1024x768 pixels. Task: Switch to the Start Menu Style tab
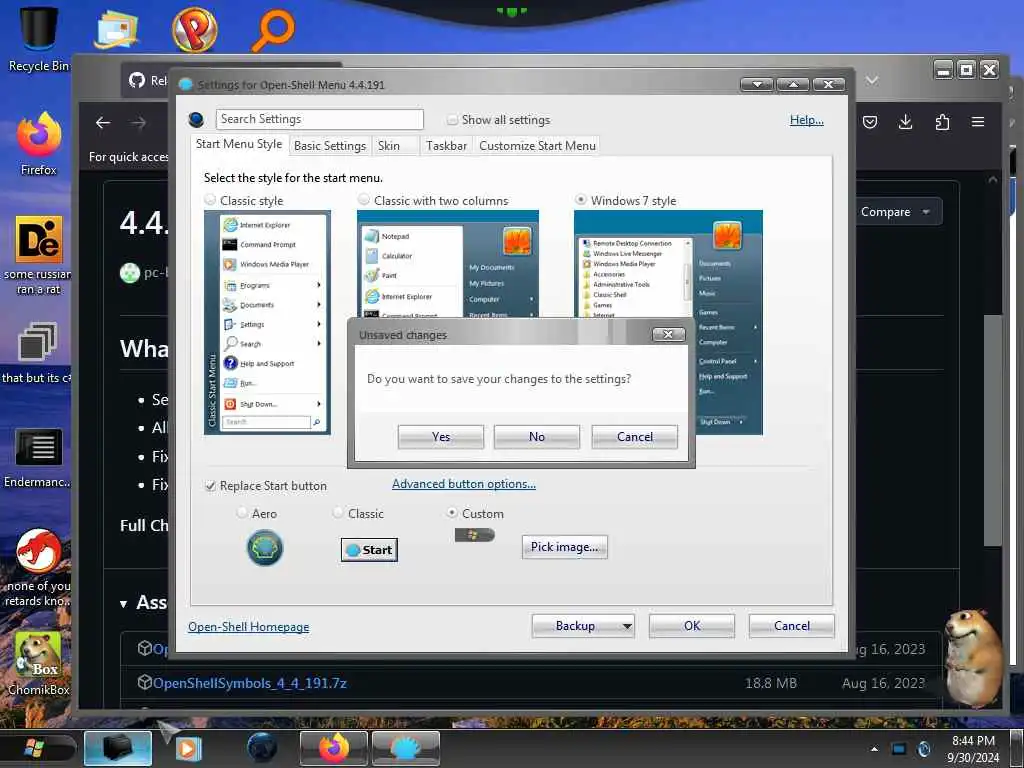(x=239, y=144)
